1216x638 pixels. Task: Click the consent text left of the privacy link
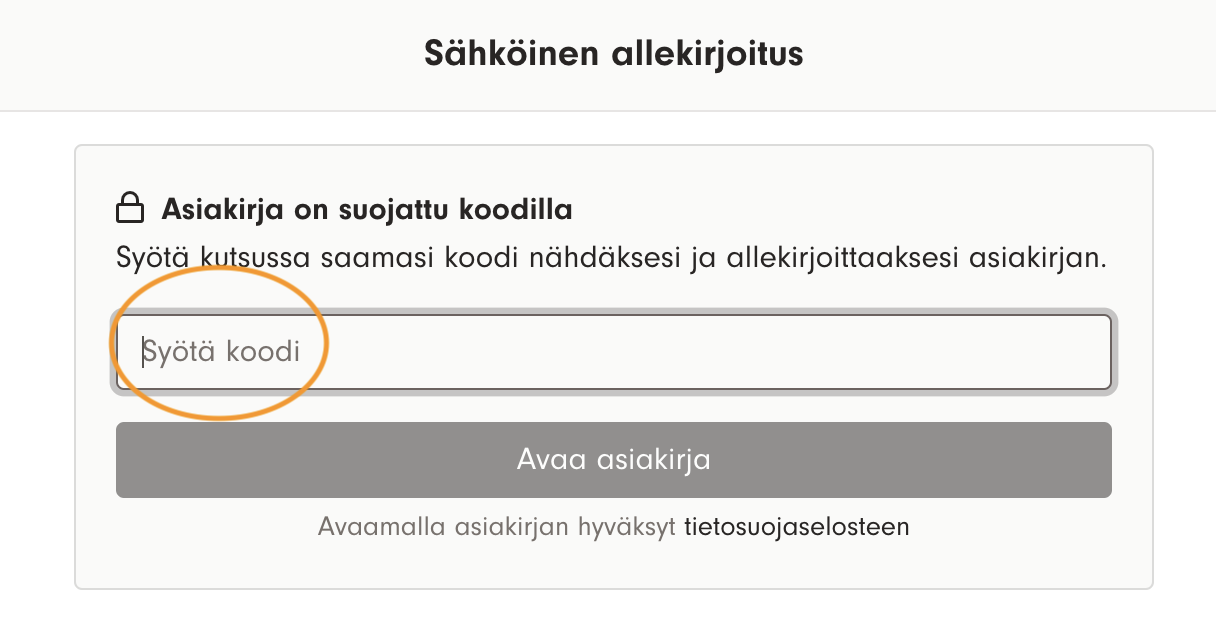(x=497, y=527)
